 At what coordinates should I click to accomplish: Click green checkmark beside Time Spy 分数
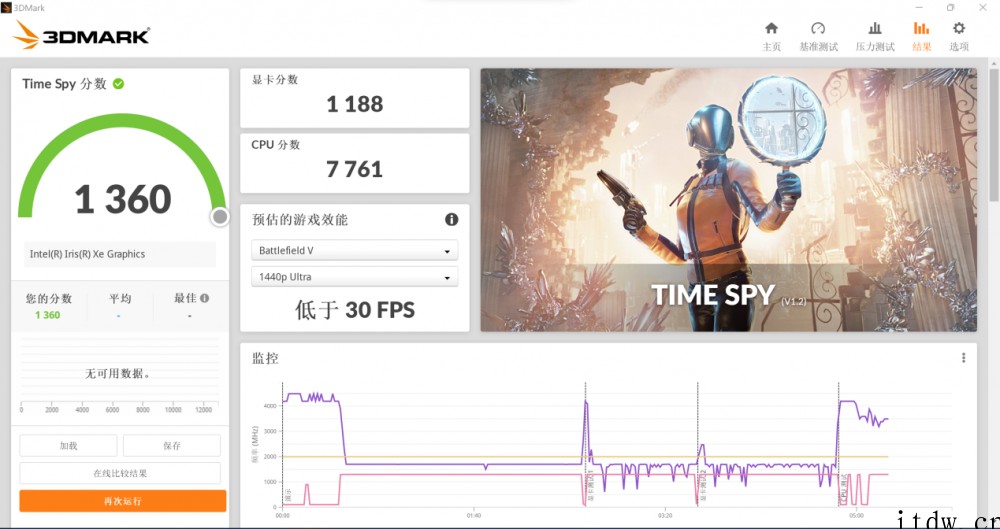pyautogui.click(x=119, y=84)
